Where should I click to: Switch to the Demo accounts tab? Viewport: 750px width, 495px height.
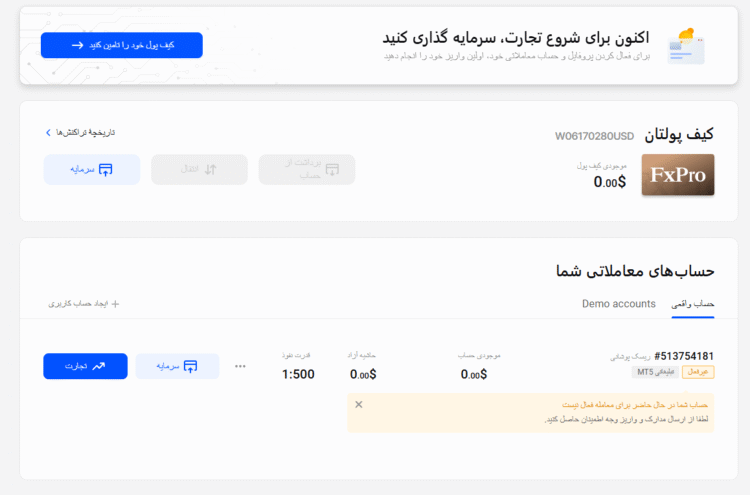point(618,304)
